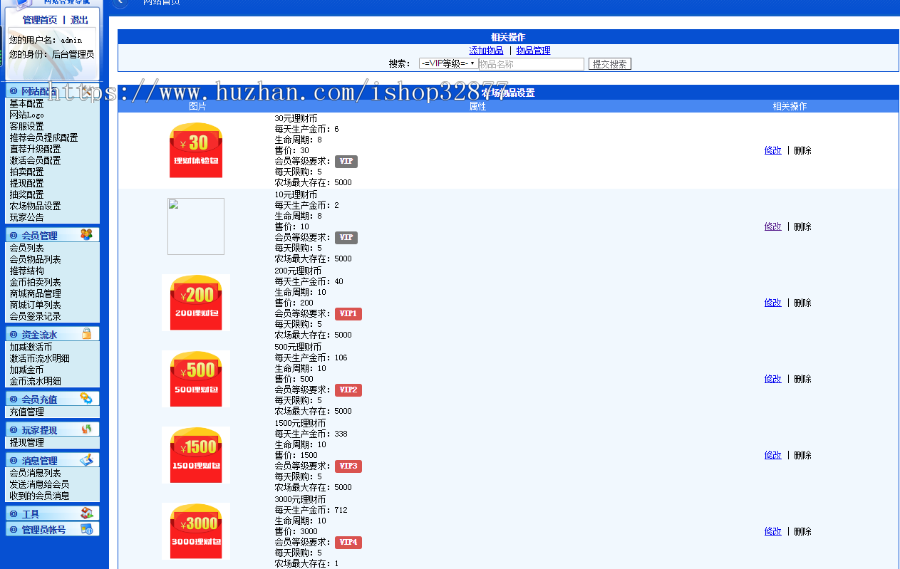Open the VIP等级 search dropdown
Image resolution: width=900 pixels, height=569 pixels.
448,64
